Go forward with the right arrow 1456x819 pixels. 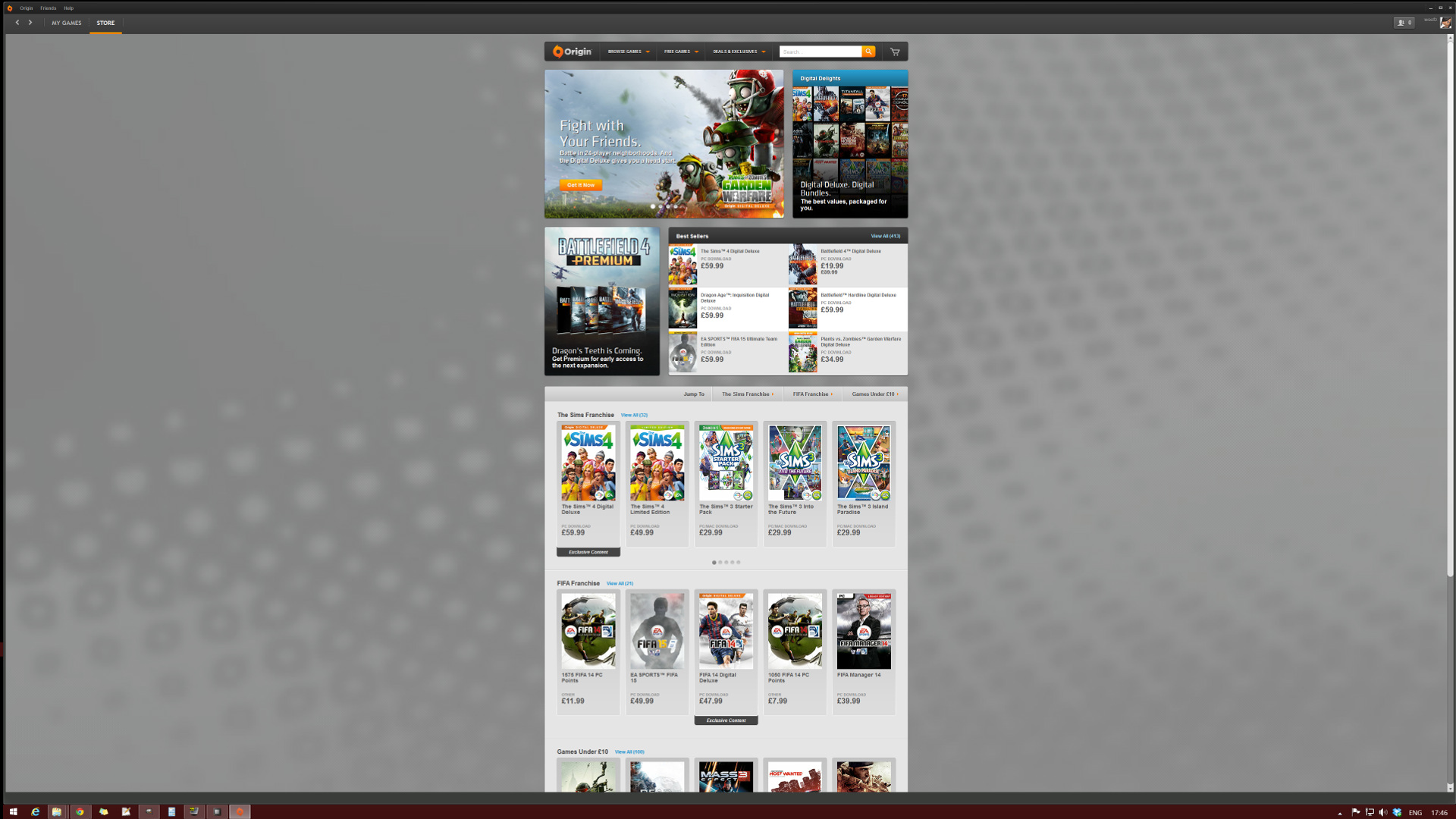[x=30, y=23]
